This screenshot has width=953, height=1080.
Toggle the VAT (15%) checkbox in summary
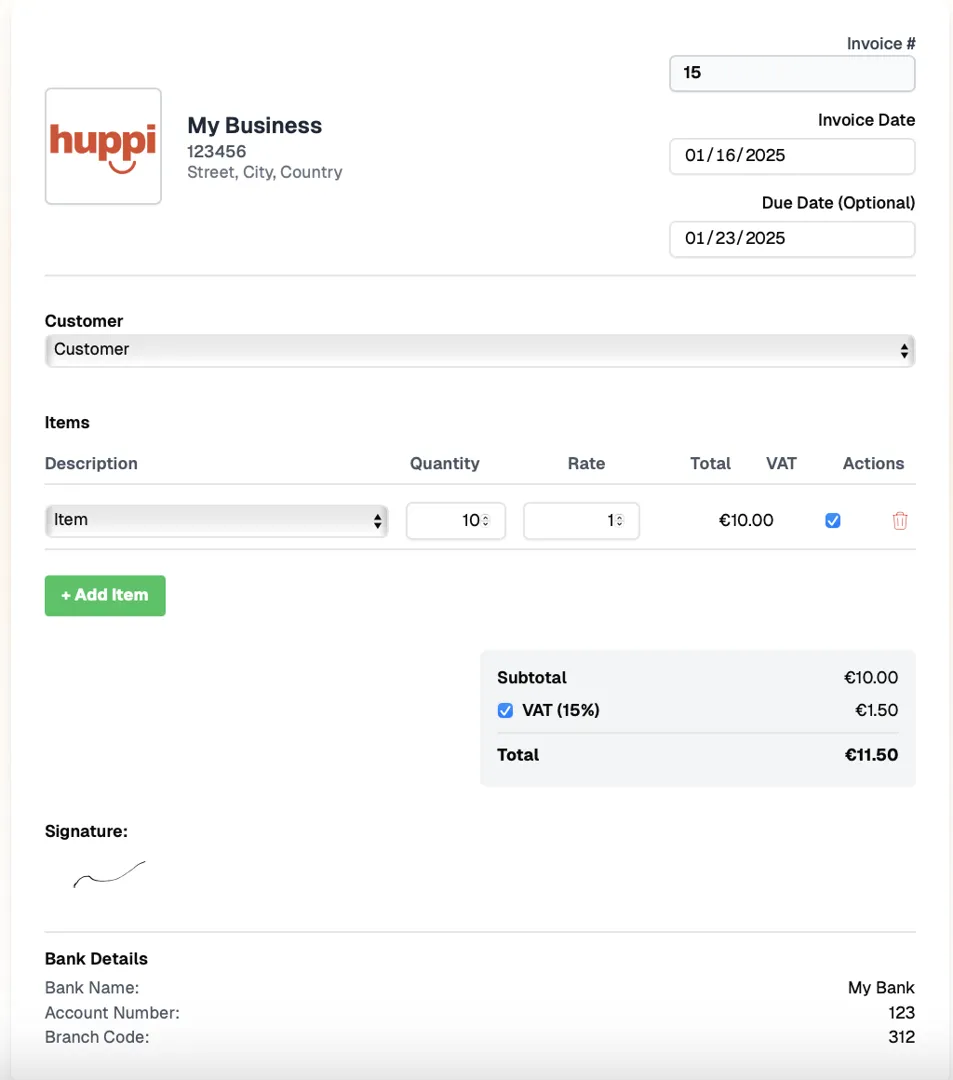[506, 711]
